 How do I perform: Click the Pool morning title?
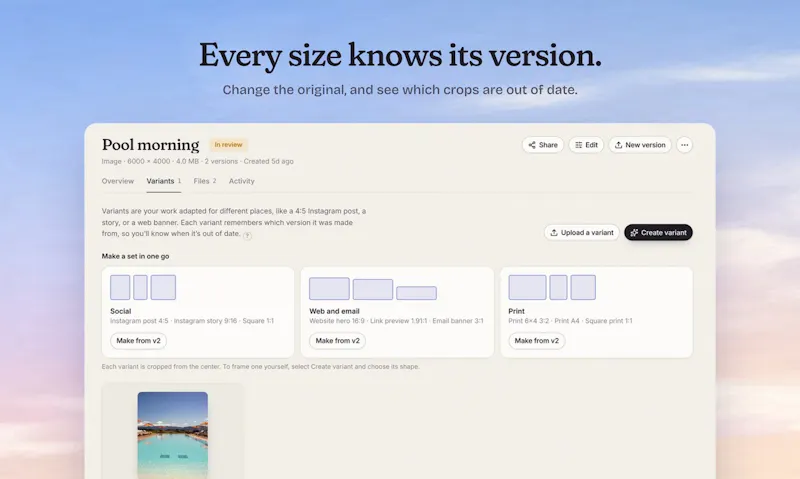point(151,145)
